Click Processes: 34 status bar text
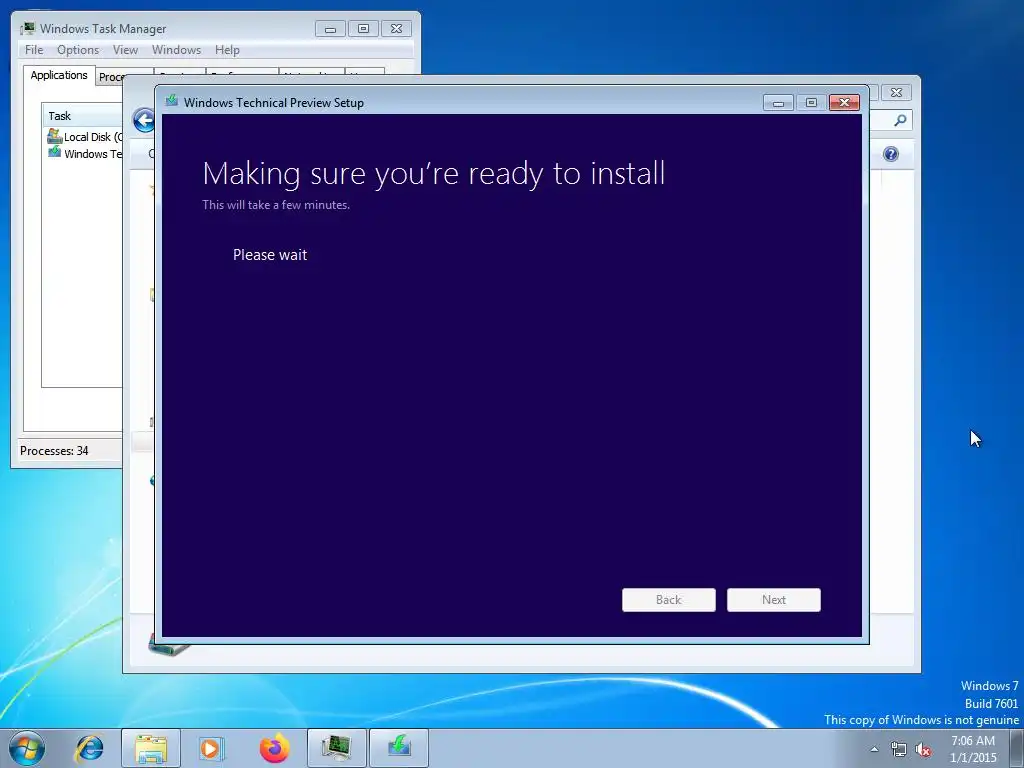Viewport: 1024px width, 768px height. coord(54,451)
